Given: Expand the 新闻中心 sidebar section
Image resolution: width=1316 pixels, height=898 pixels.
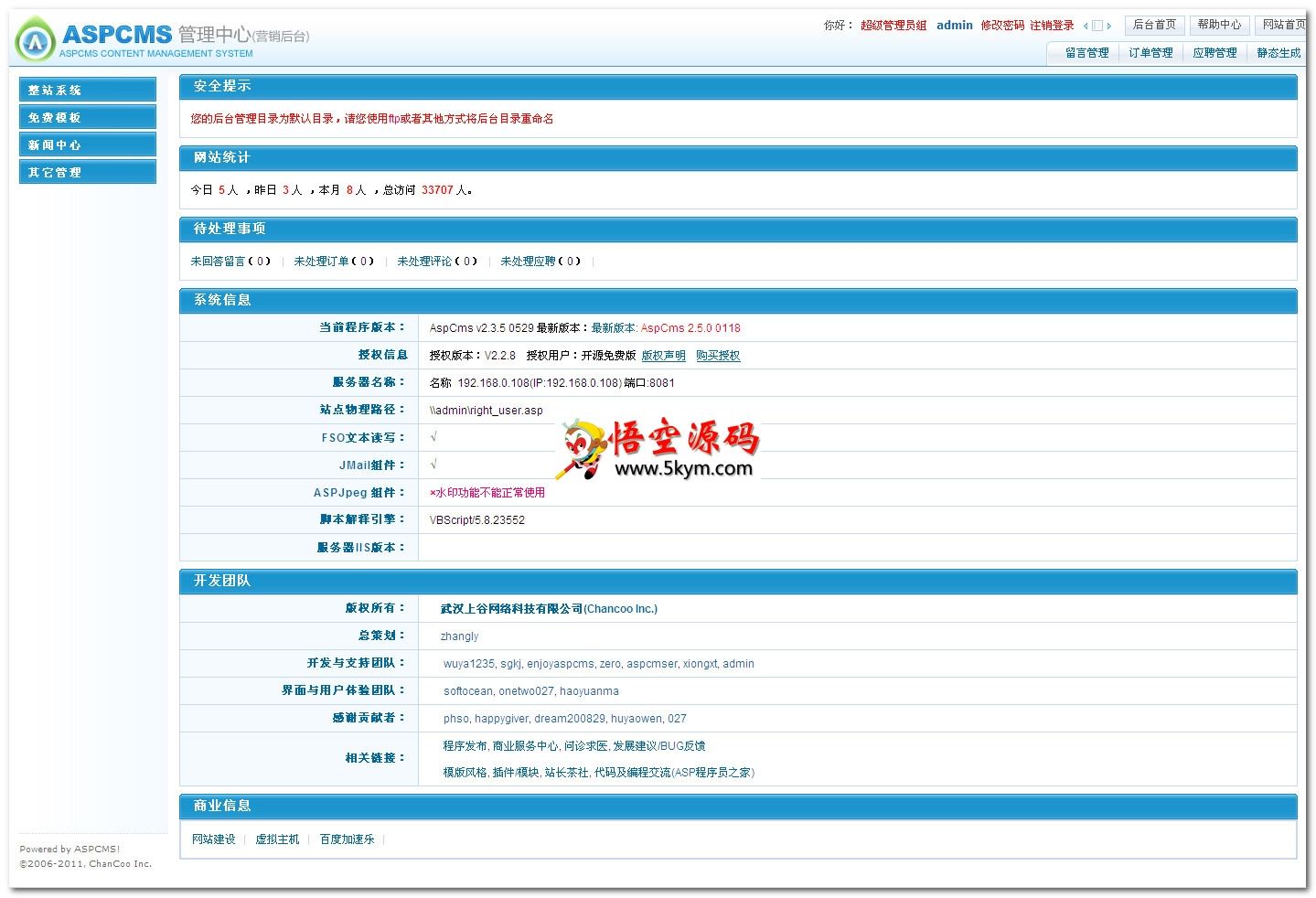Looking at the screenshot, I should pos(88,144).
